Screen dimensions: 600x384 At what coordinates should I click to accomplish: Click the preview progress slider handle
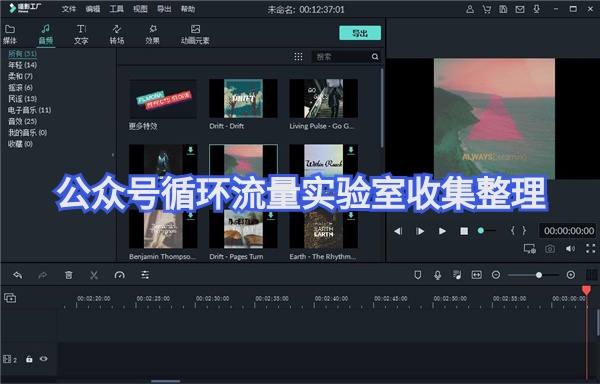tap(481, 231)
